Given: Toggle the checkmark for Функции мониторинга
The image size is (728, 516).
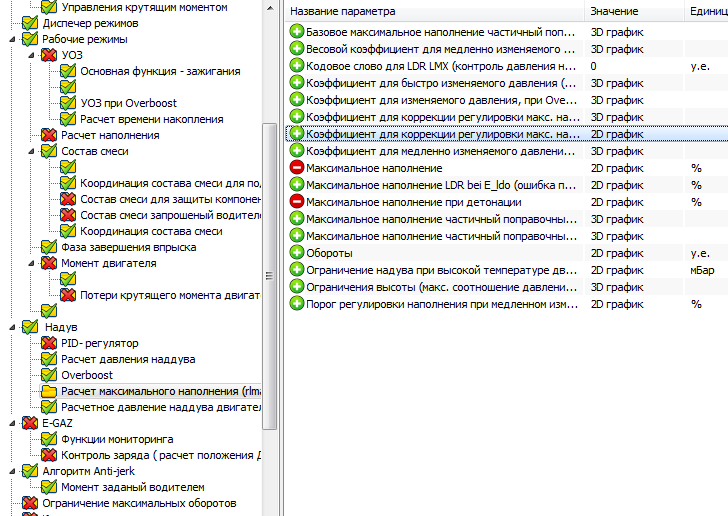Looking at the screenshot, I should 49,439.
